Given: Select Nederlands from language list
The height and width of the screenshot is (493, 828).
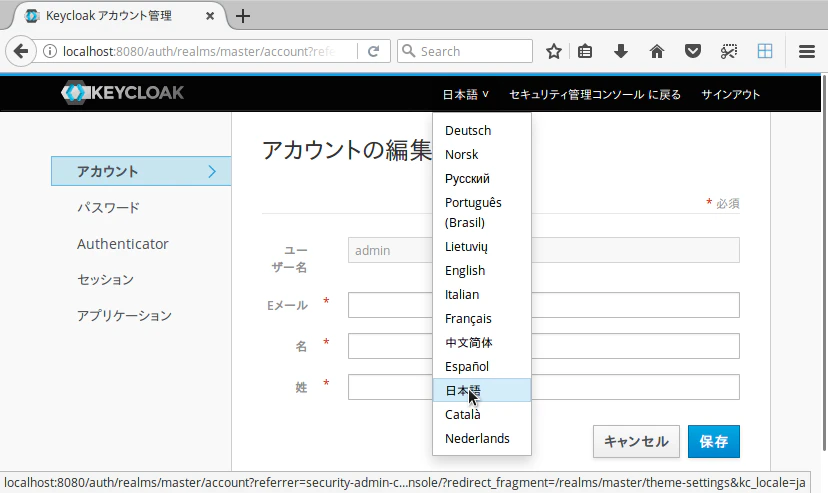Looking at the screenshot, I should click(x=482, y=439).
